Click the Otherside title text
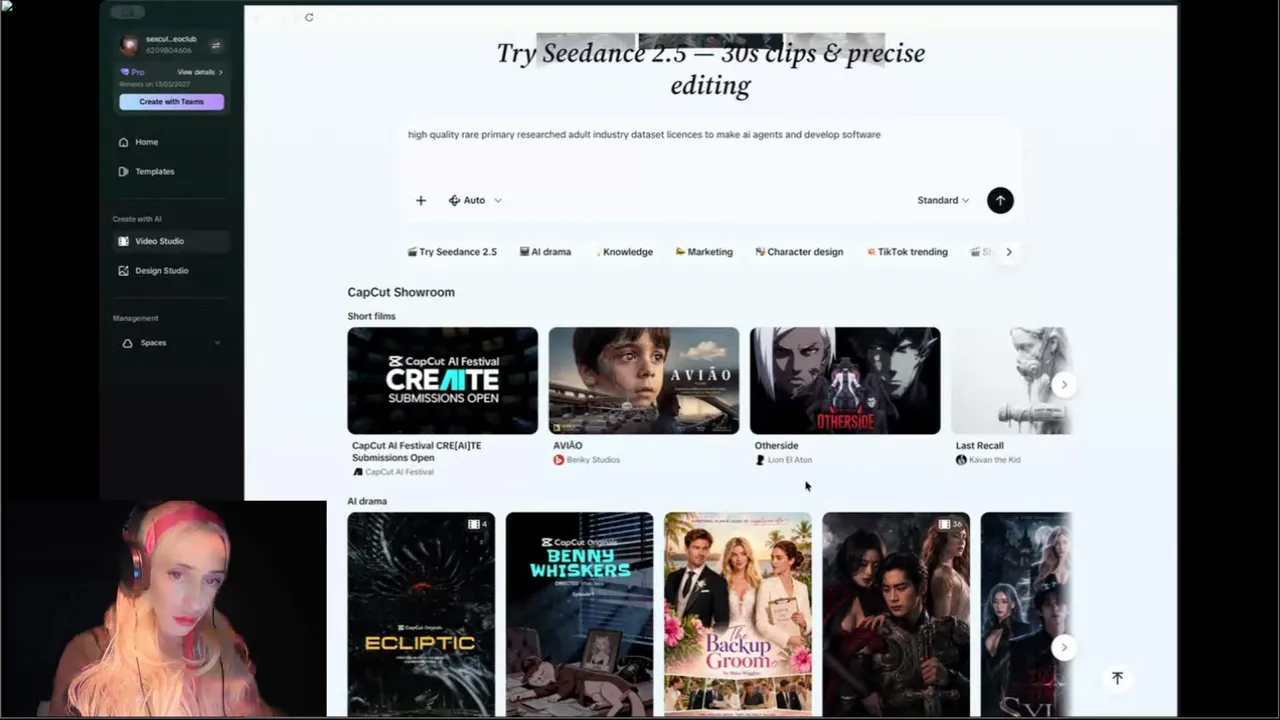 pyautogui.click(x=777, y=446)
